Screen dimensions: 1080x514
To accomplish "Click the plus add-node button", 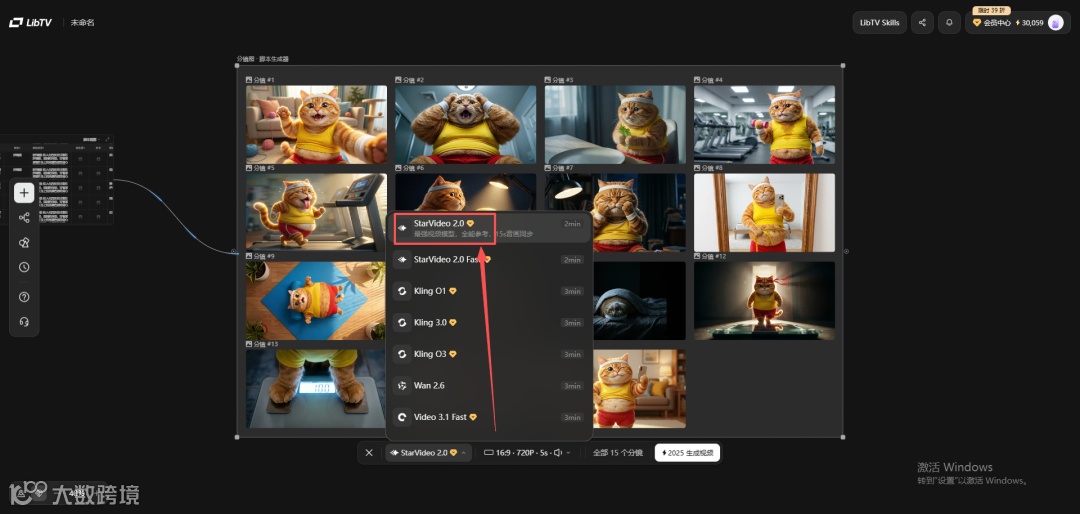I will click(24, 192).
